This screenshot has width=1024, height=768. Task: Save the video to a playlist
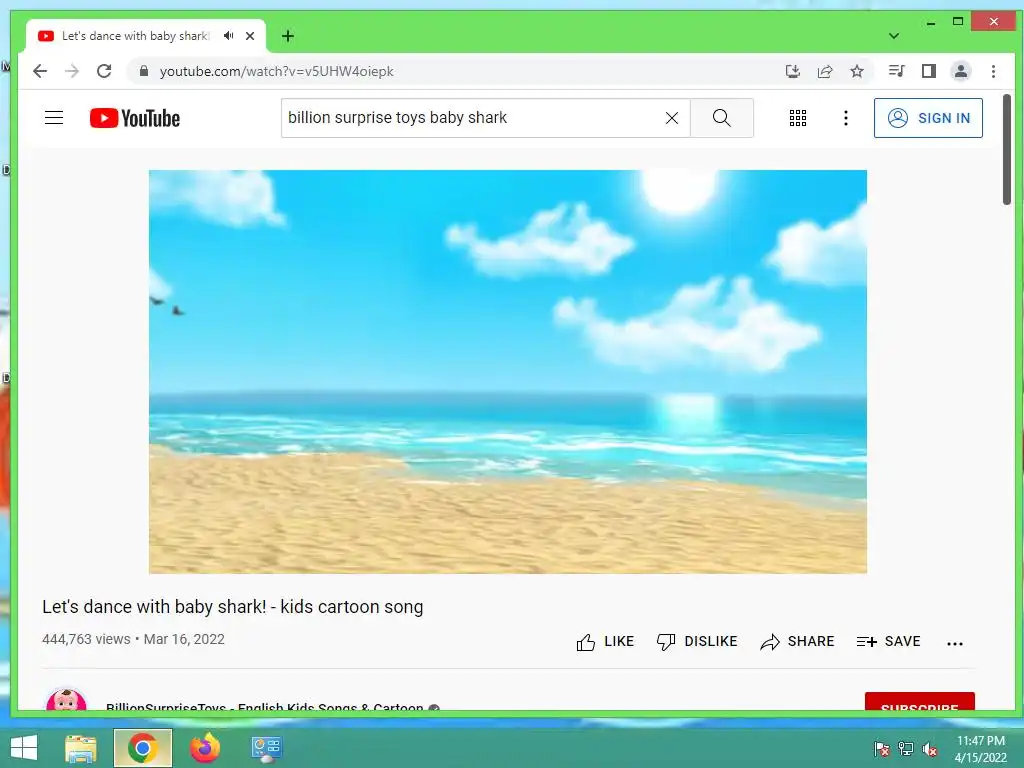(888, 642)
